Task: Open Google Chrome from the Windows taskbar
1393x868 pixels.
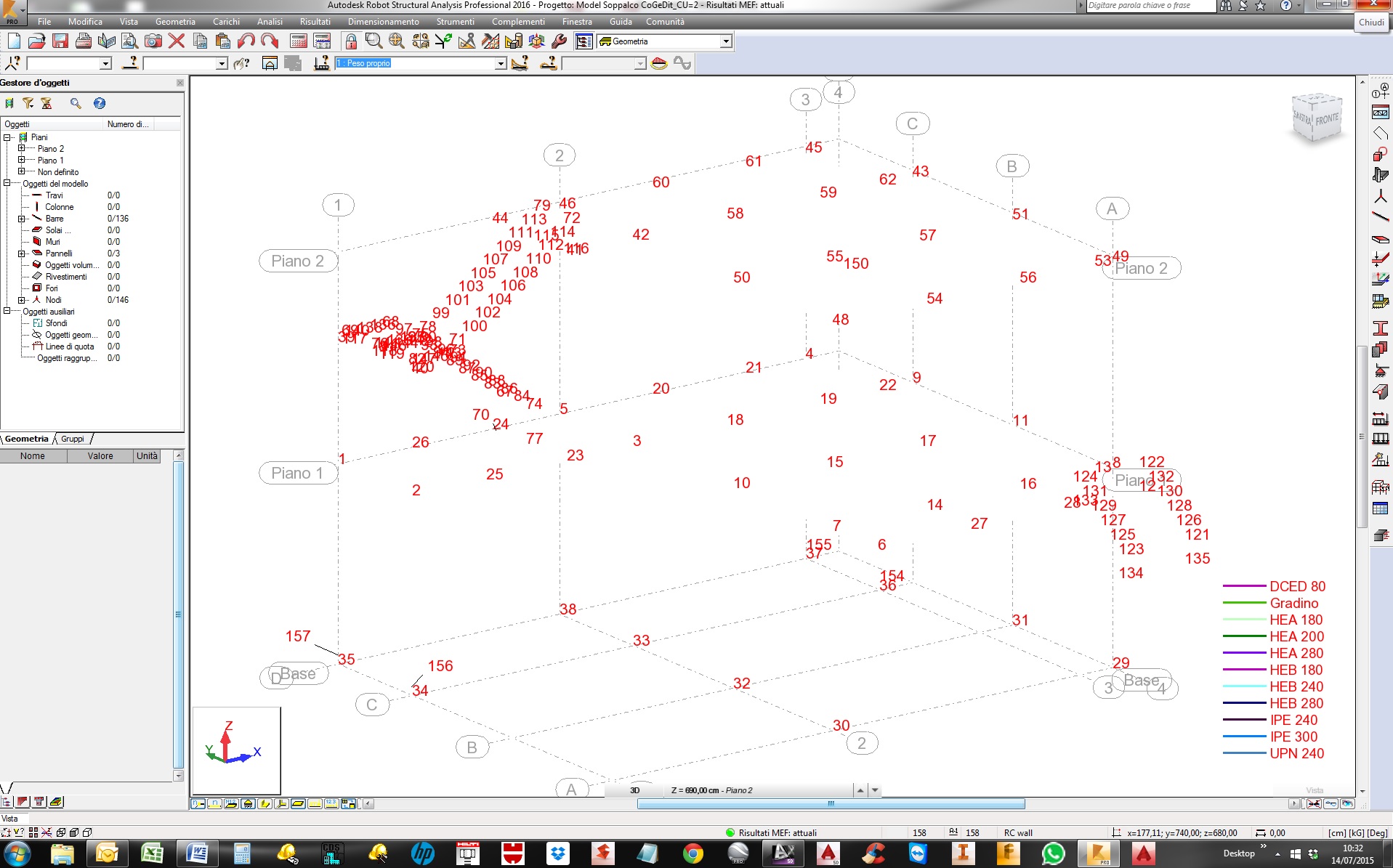Action: pyautogui.click(x=693, y=853)
